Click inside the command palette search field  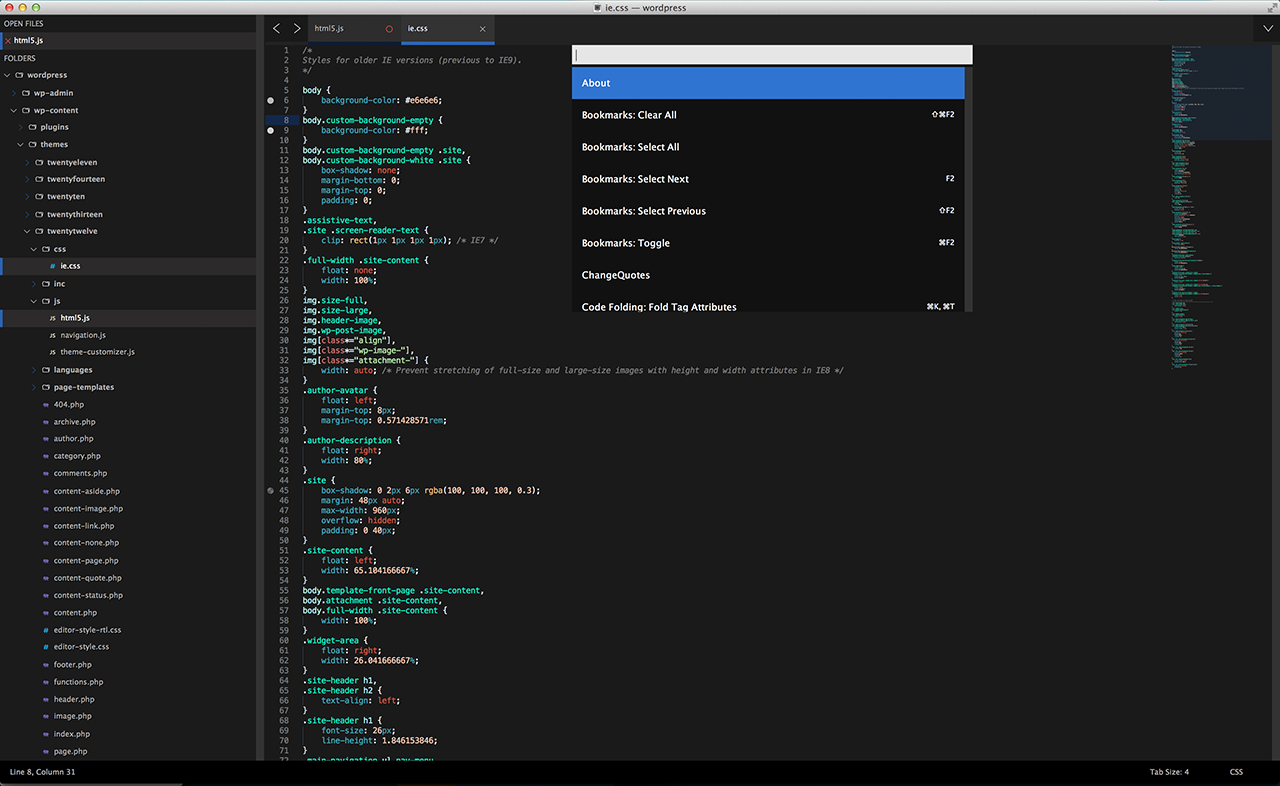click(x=770, y=54)
